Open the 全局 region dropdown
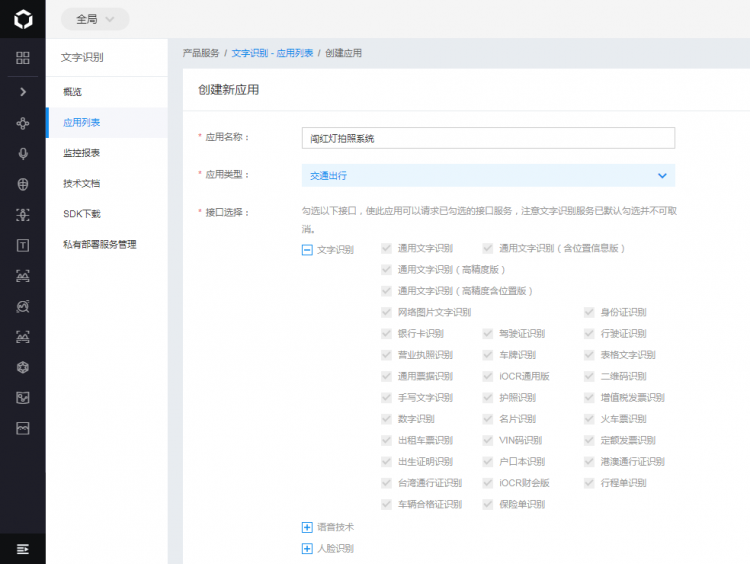750x564 pixels. pyautogui.click(x=95, y=19)
